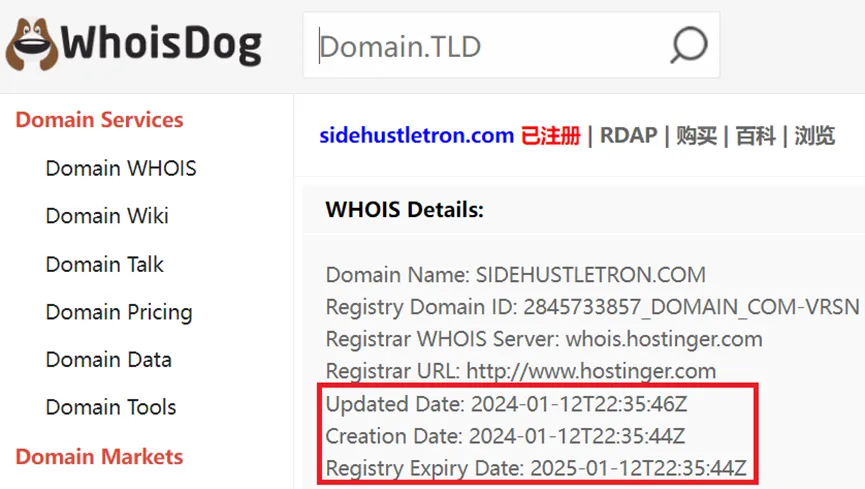The width and height of the screenshot is (865, 489).
Task: Select the Domain Tools menu entry
Action: pos(111,407)
